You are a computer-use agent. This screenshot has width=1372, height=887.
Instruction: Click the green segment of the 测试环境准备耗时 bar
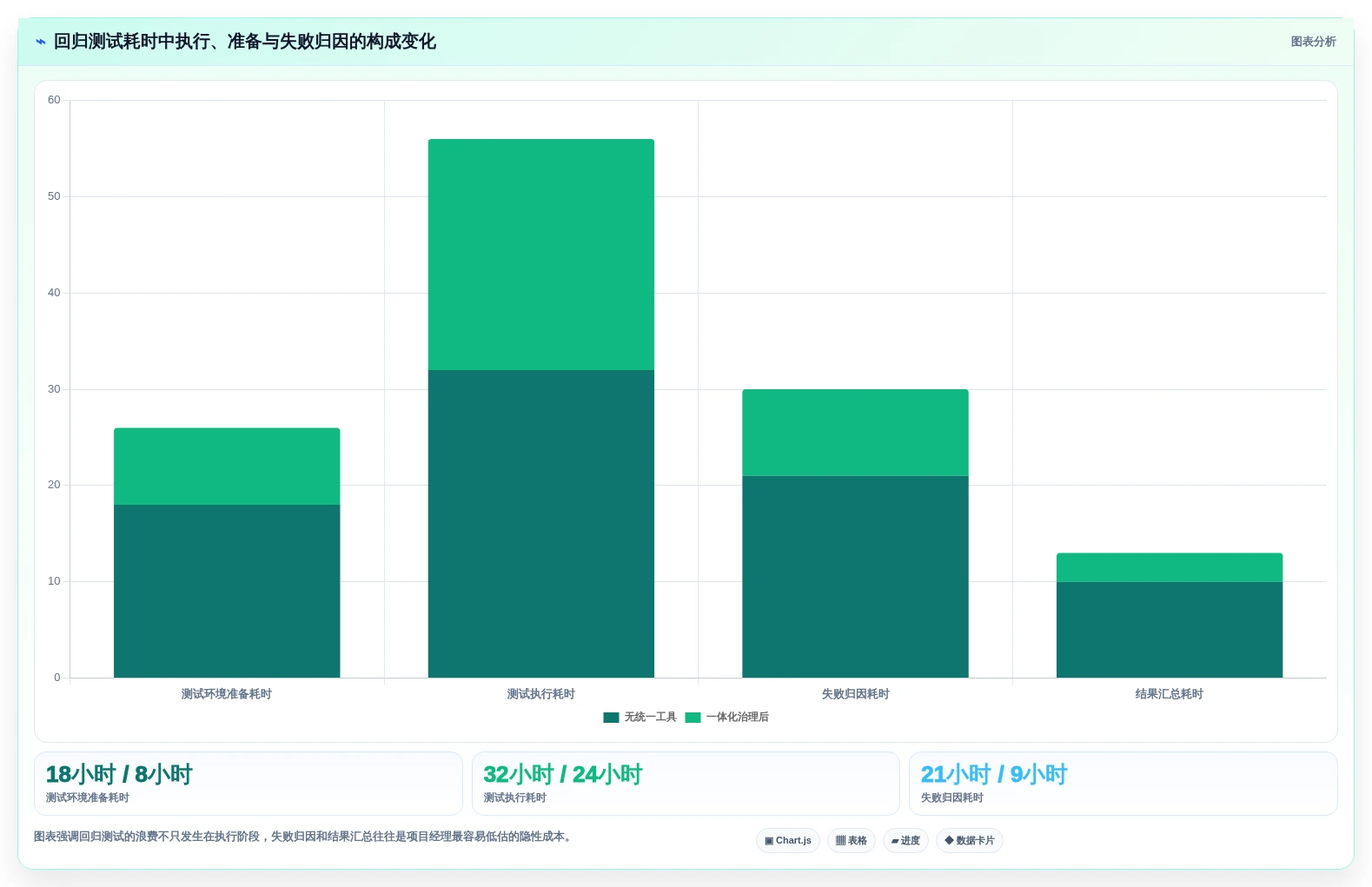click(x=227, y=467)
